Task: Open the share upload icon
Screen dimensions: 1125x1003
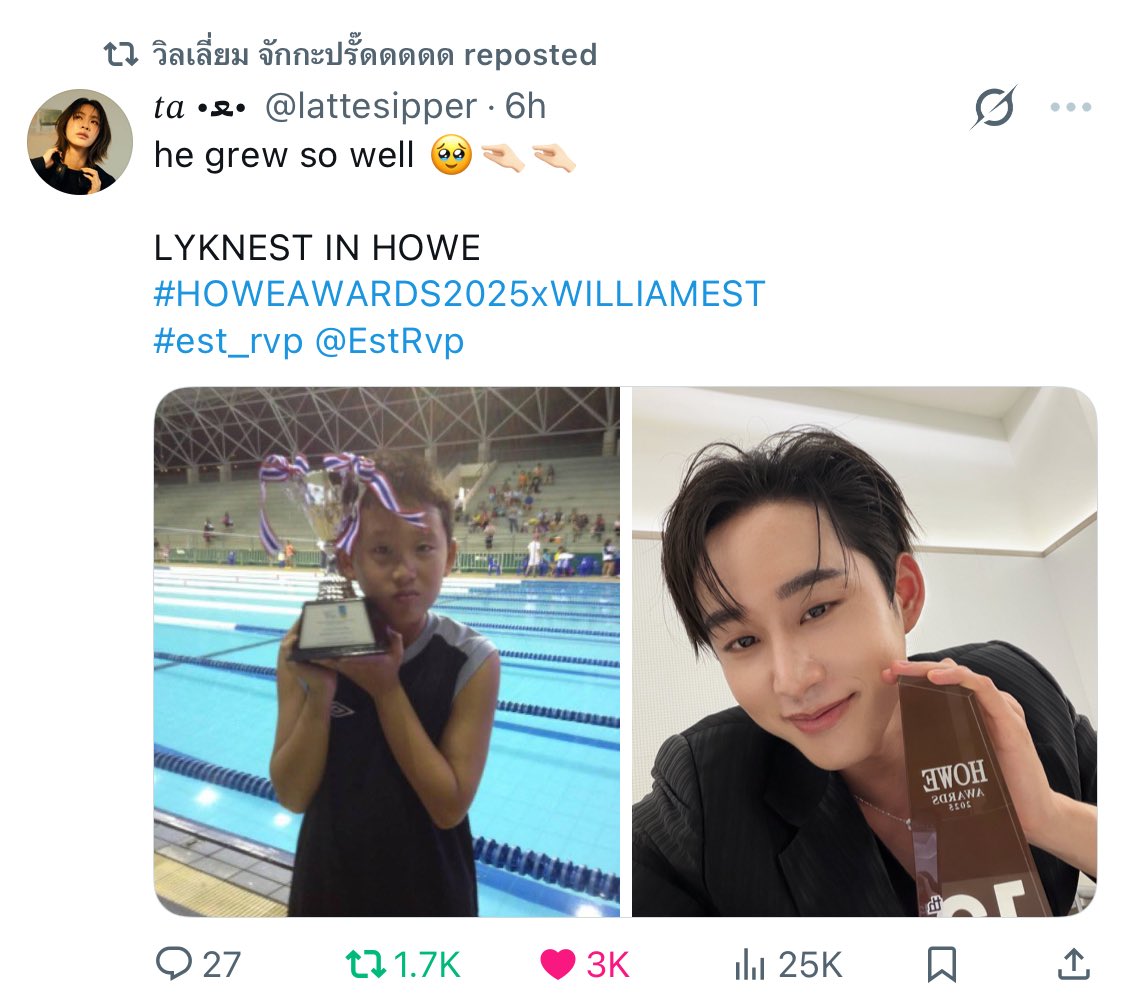Action: tap(1074, 964)
